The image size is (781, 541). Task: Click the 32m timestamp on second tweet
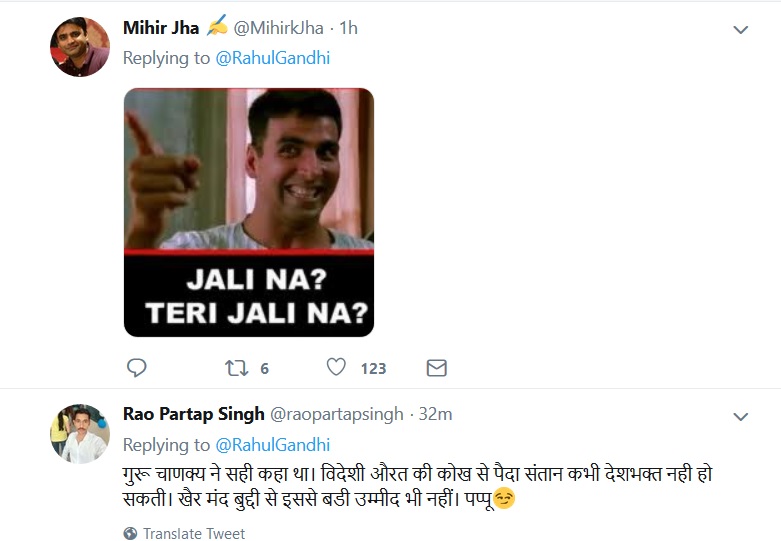[x=435, y=414]
